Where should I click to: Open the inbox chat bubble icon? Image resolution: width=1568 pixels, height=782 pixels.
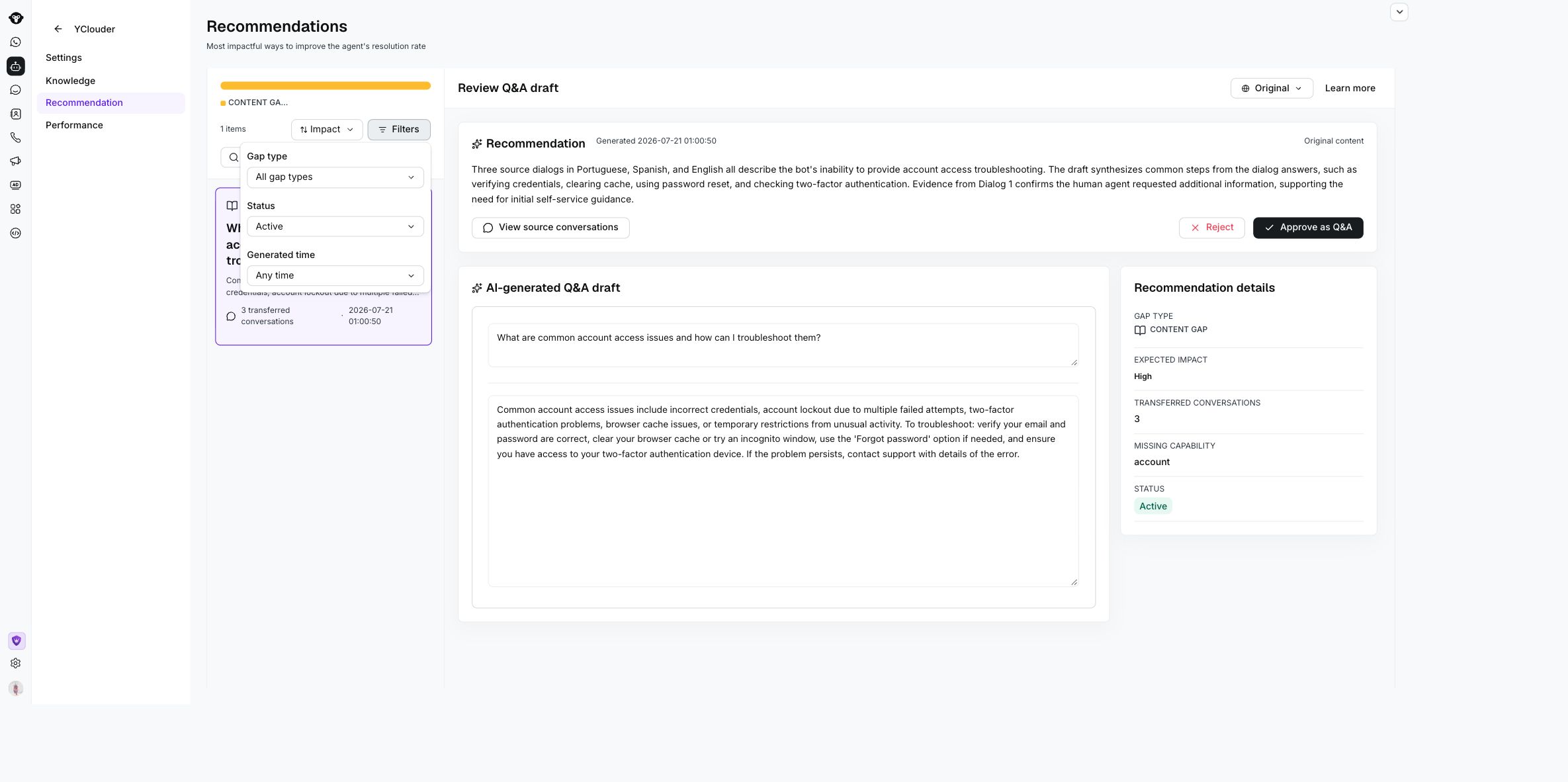click(16, 90)
